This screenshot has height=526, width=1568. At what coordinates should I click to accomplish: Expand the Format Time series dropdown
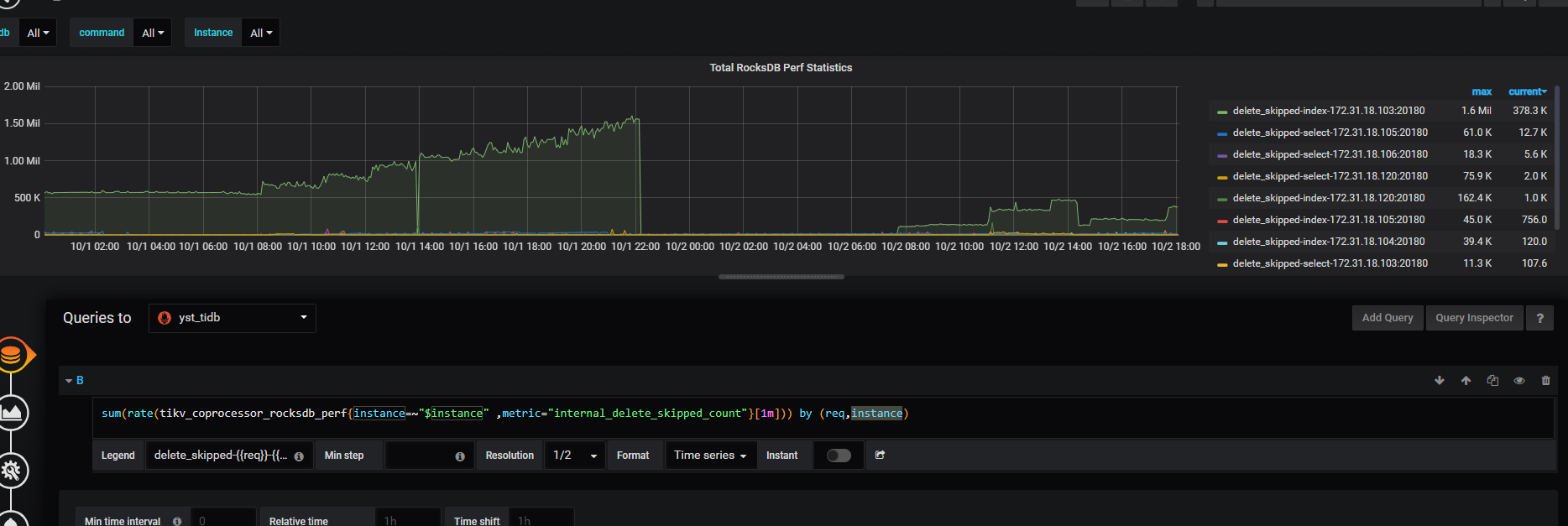709,456
